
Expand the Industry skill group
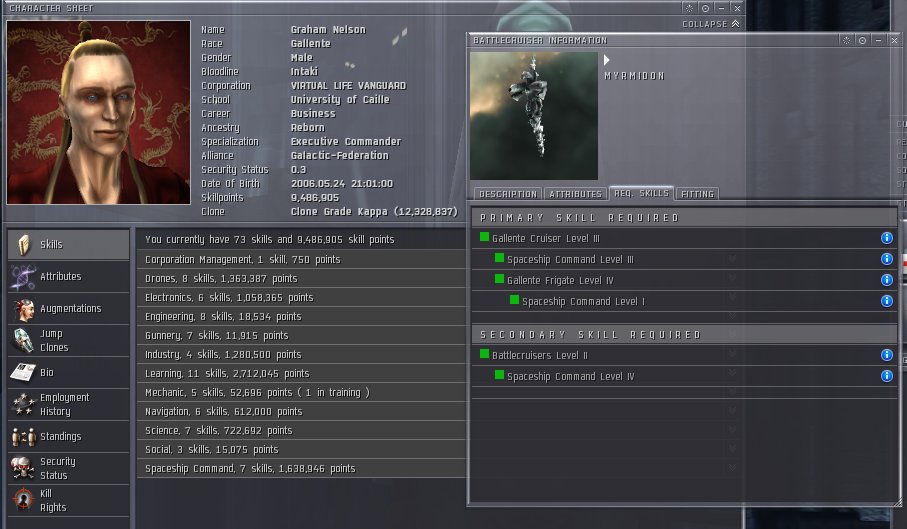301,355
